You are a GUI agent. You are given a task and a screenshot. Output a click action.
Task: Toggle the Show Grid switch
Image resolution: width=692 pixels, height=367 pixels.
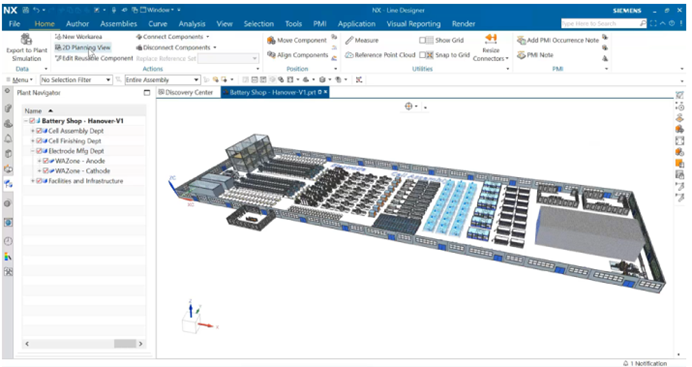pos(426,40)
